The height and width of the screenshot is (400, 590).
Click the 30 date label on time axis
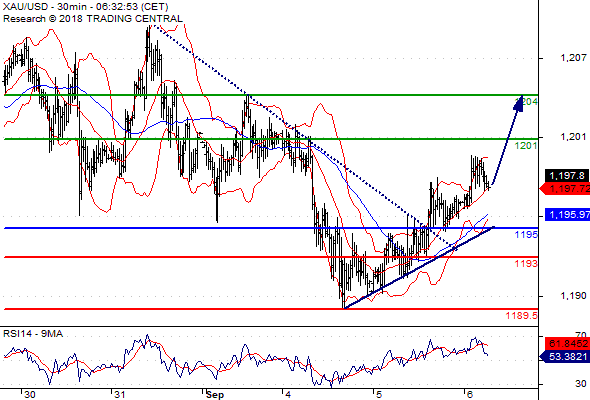tap(29, 394)
